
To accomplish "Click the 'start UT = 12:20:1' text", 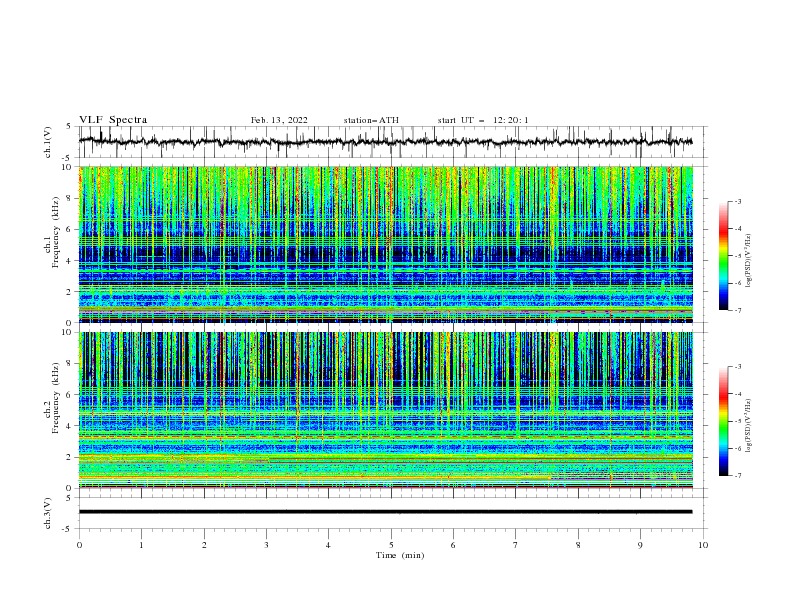I will pos(483,120).
